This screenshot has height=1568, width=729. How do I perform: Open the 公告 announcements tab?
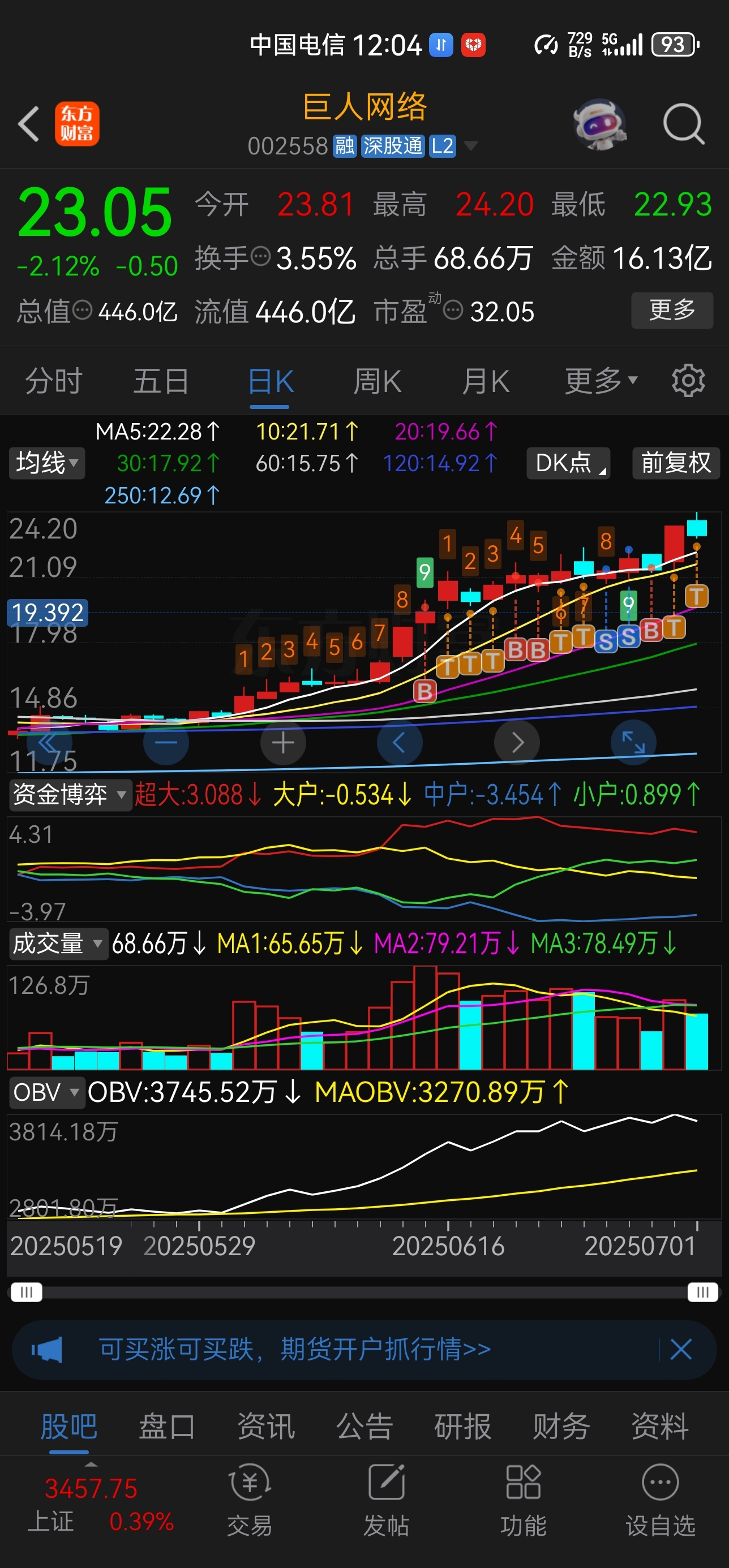(364, 1427)
